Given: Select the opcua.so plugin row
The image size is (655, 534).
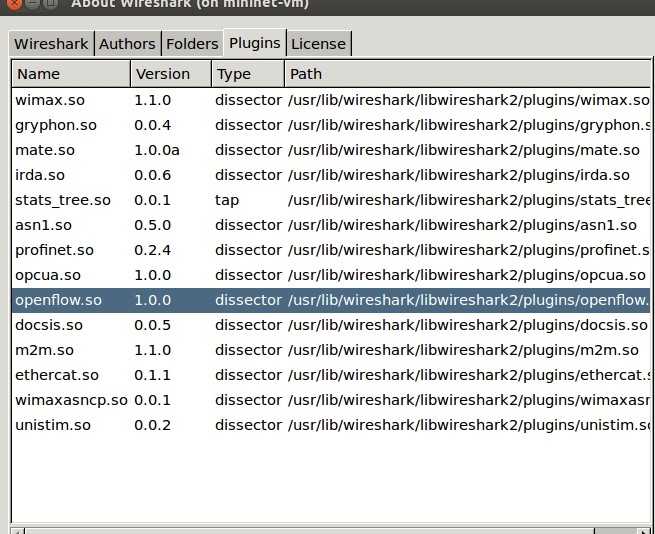Looking at the screenshot, I should tap(331, 275).
